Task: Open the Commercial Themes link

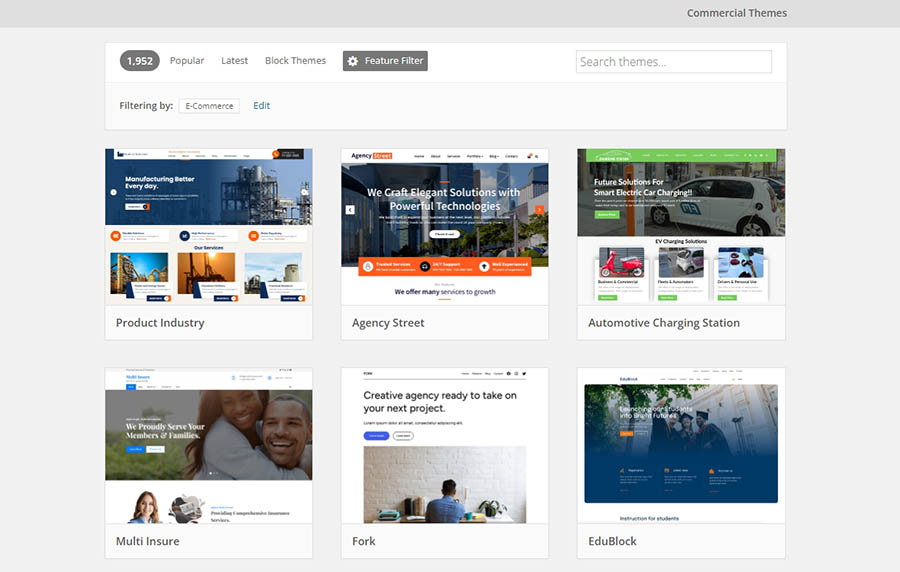Action: tap(736, 13)
